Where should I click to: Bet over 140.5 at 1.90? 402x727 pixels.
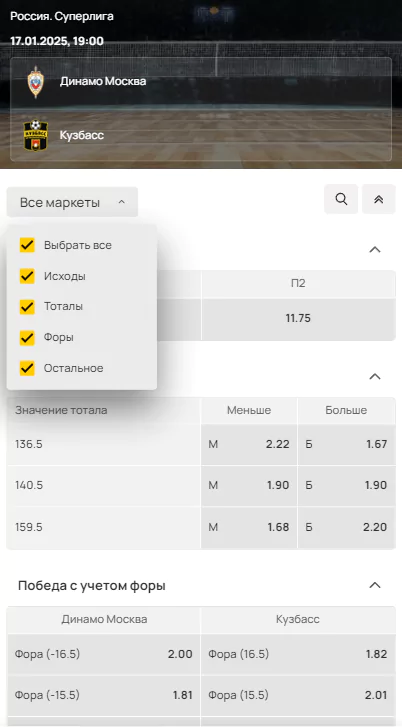click(x=346, y=485)
